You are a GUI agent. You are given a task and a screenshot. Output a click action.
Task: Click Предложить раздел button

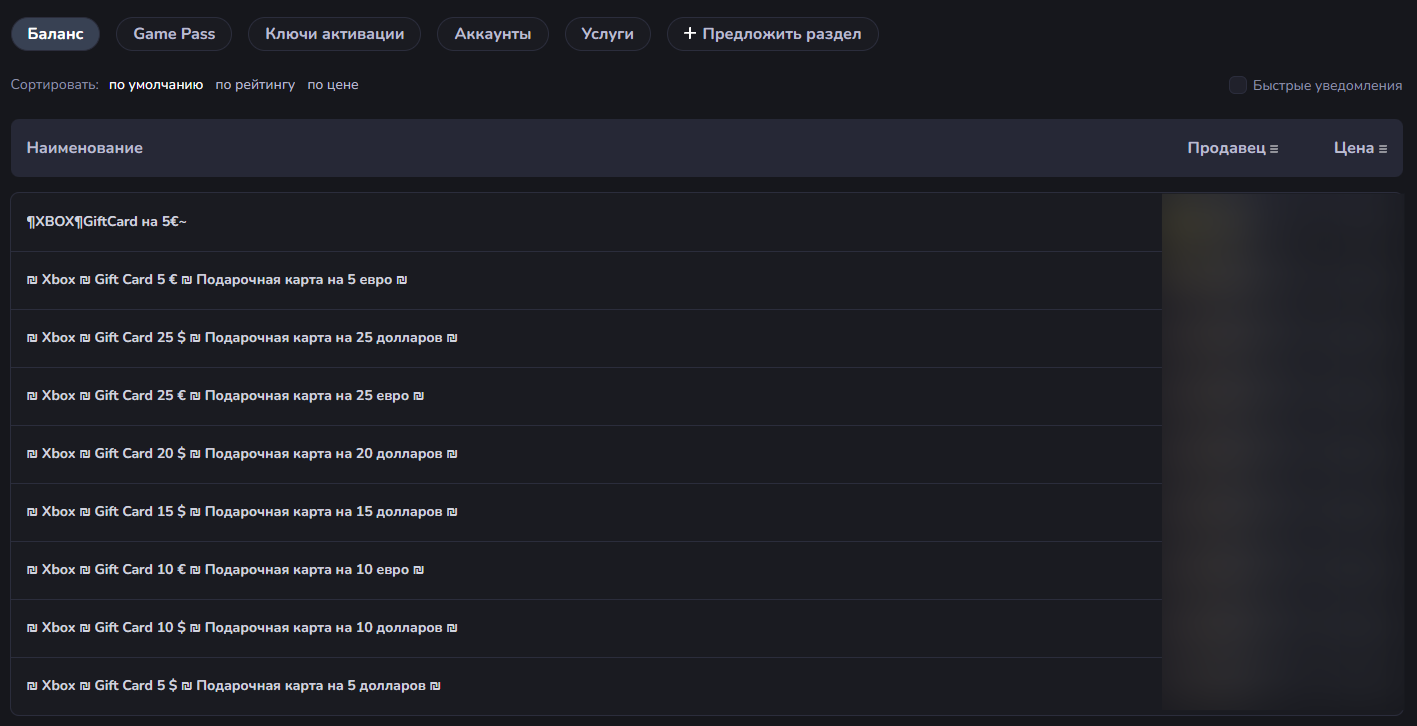pyautogui.click(x=772, y=34)
